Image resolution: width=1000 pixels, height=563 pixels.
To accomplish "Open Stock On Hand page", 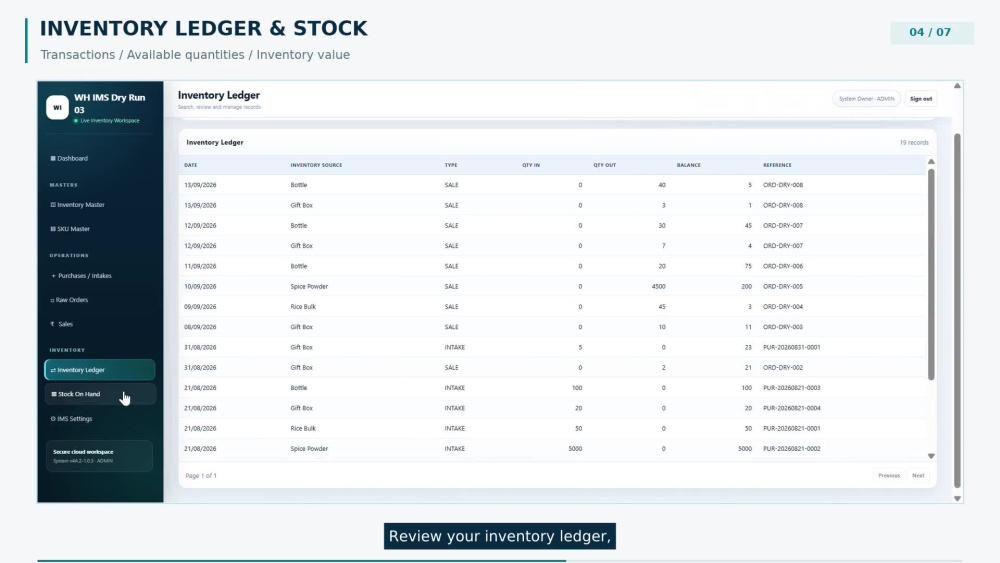I will coord(99,394).
